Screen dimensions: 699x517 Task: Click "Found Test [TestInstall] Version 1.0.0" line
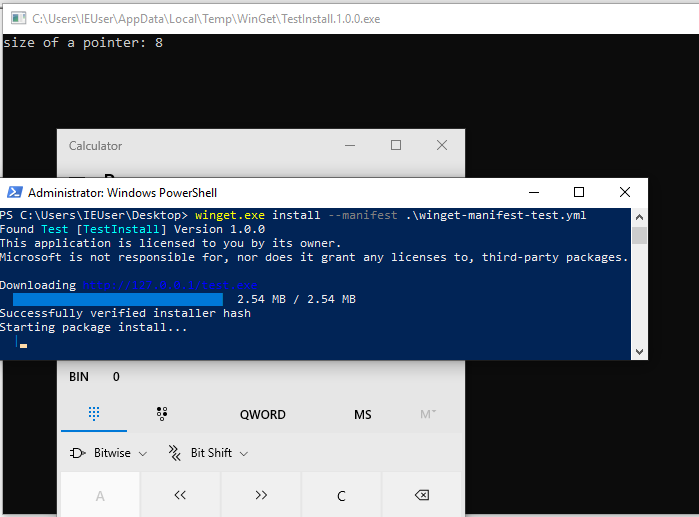(132, 229)
